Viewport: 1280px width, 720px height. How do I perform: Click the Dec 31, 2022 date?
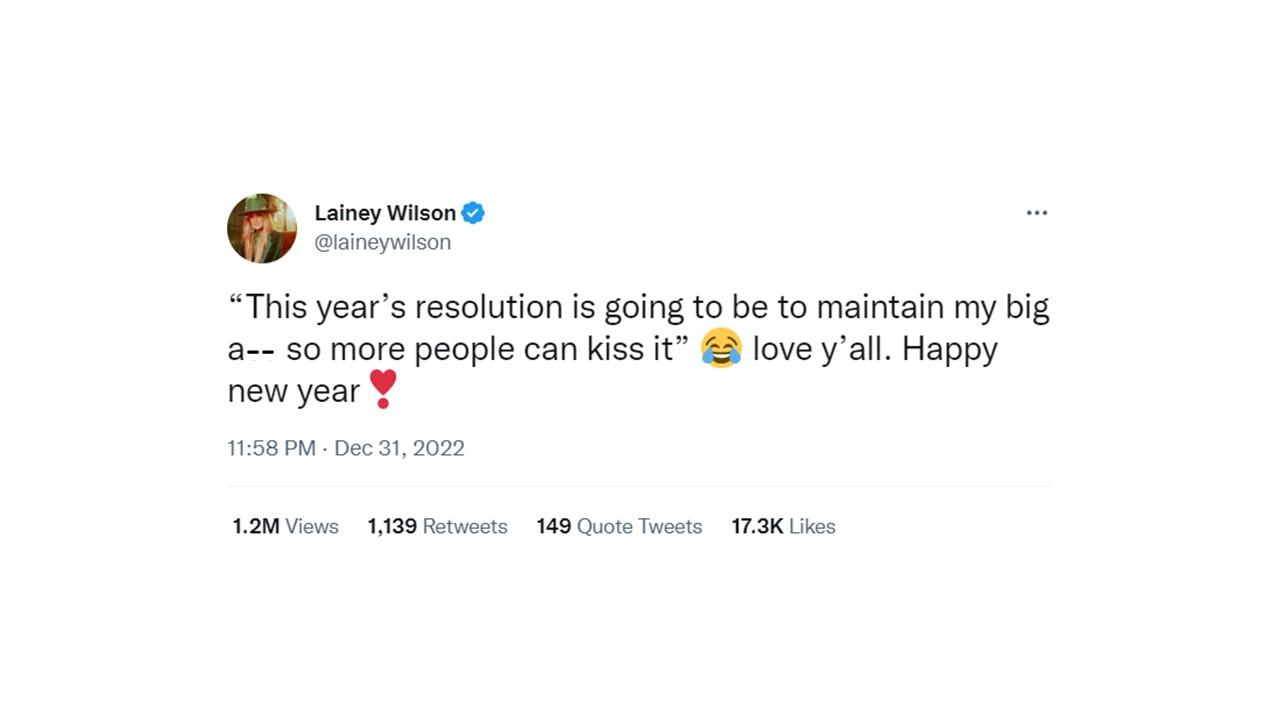399,448
